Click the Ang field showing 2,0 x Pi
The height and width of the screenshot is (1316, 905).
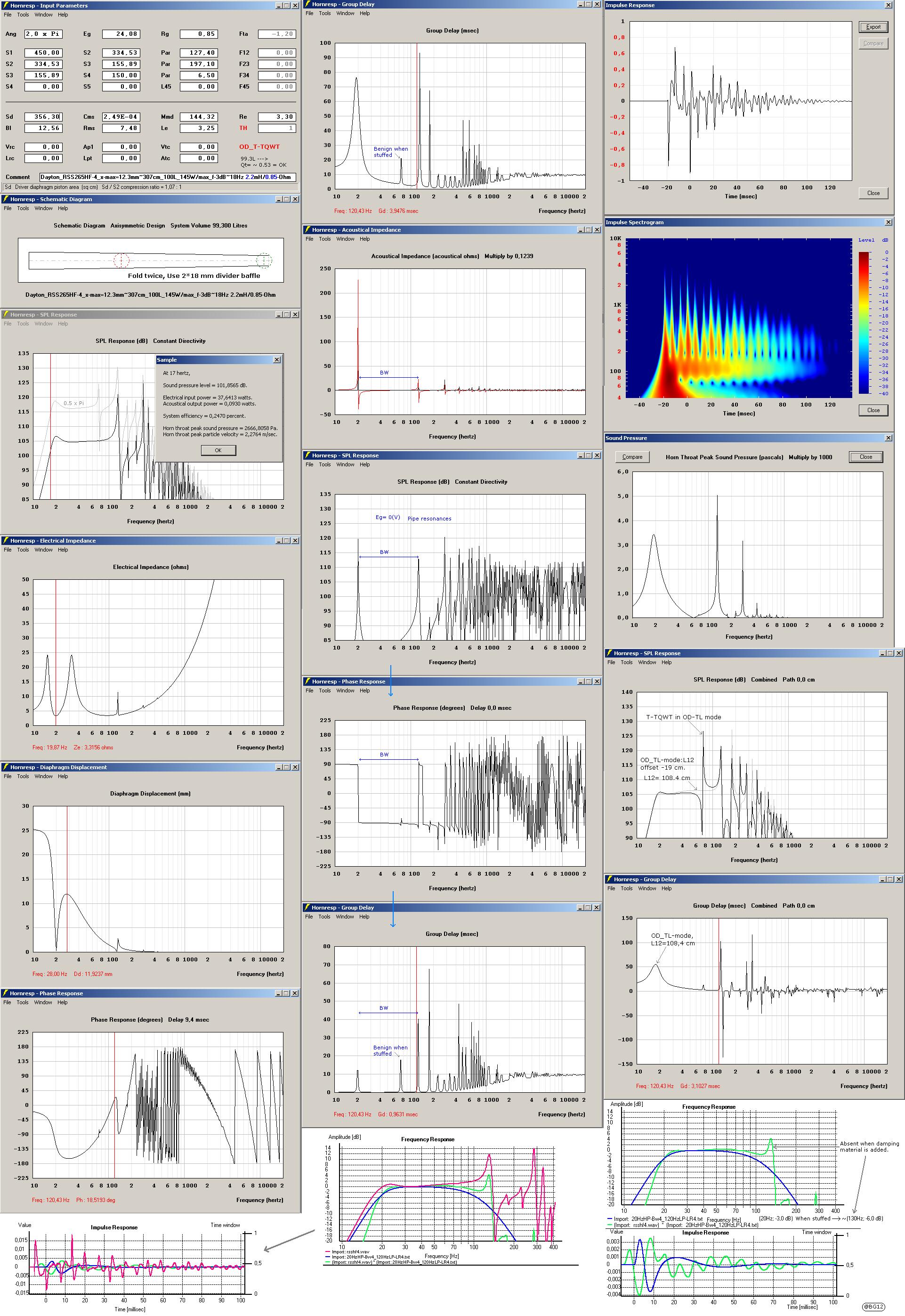coord(43,34)
